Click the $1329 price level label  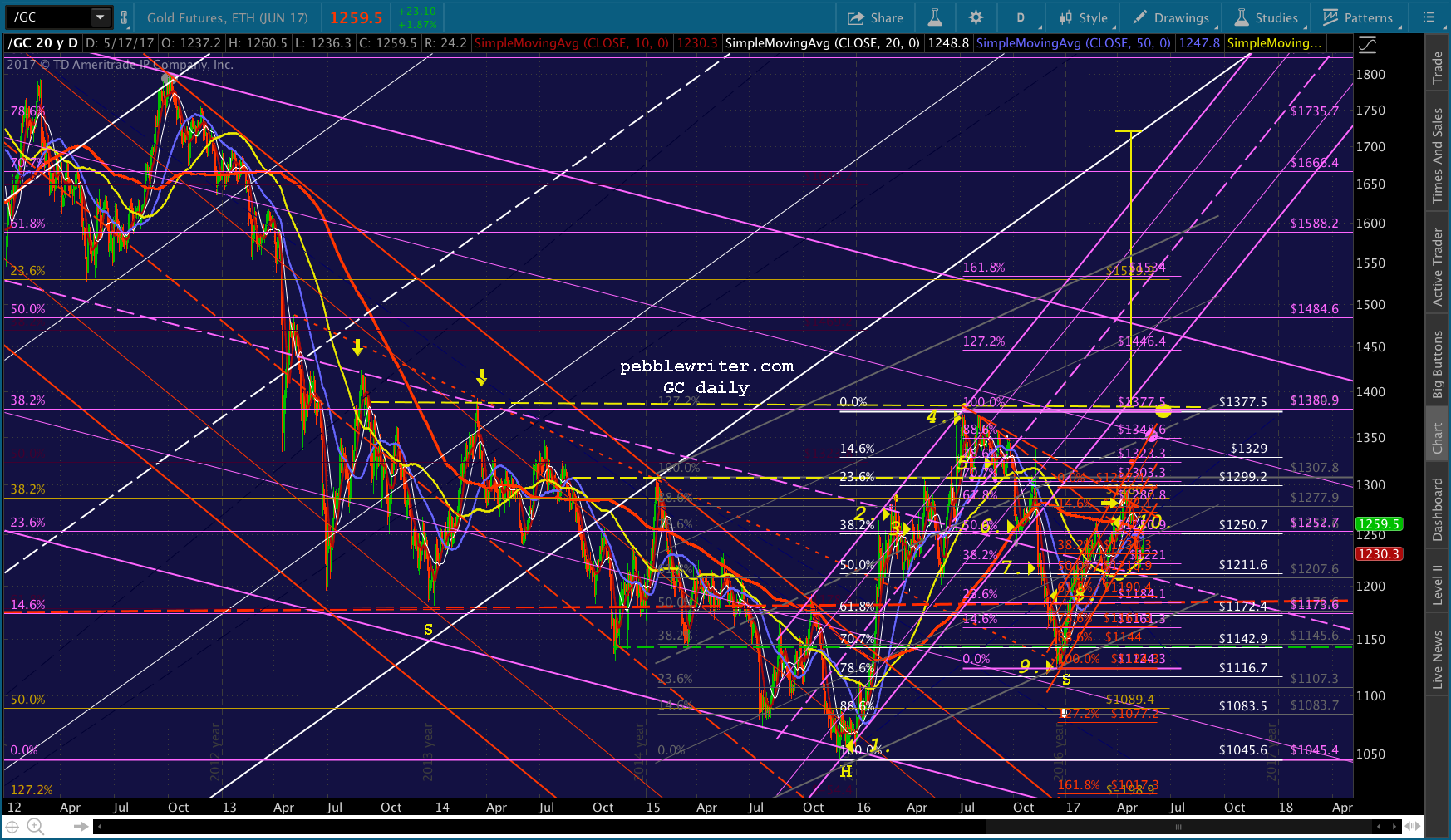click(x=1248, y=449)
